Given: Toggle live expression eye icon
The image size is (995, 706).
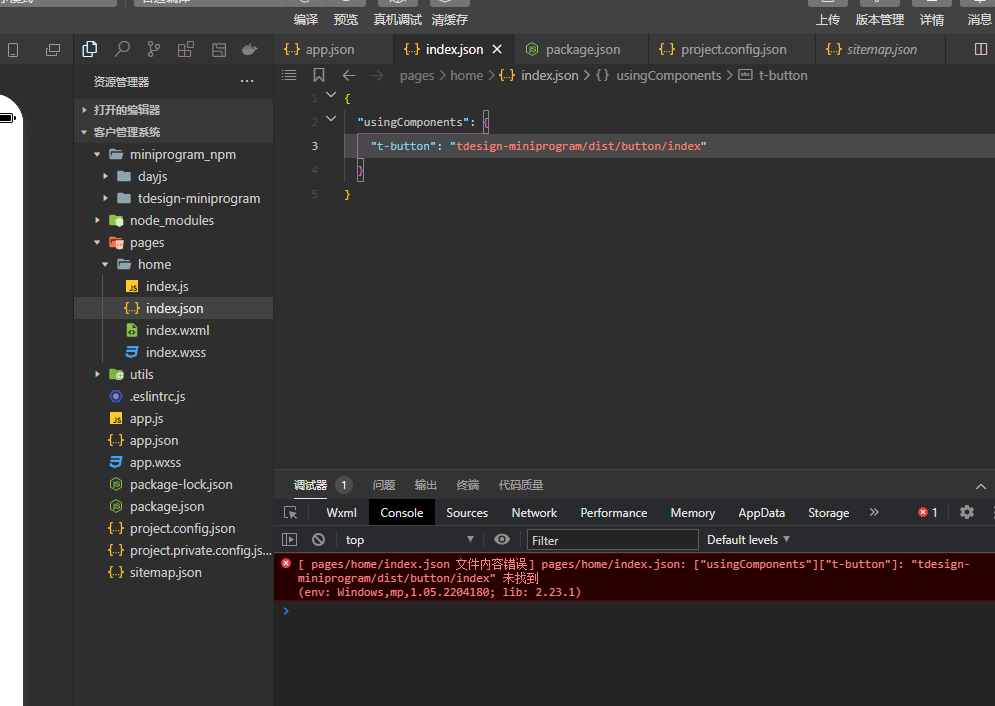Looking at the screenshot, I should tap(501, 539).
